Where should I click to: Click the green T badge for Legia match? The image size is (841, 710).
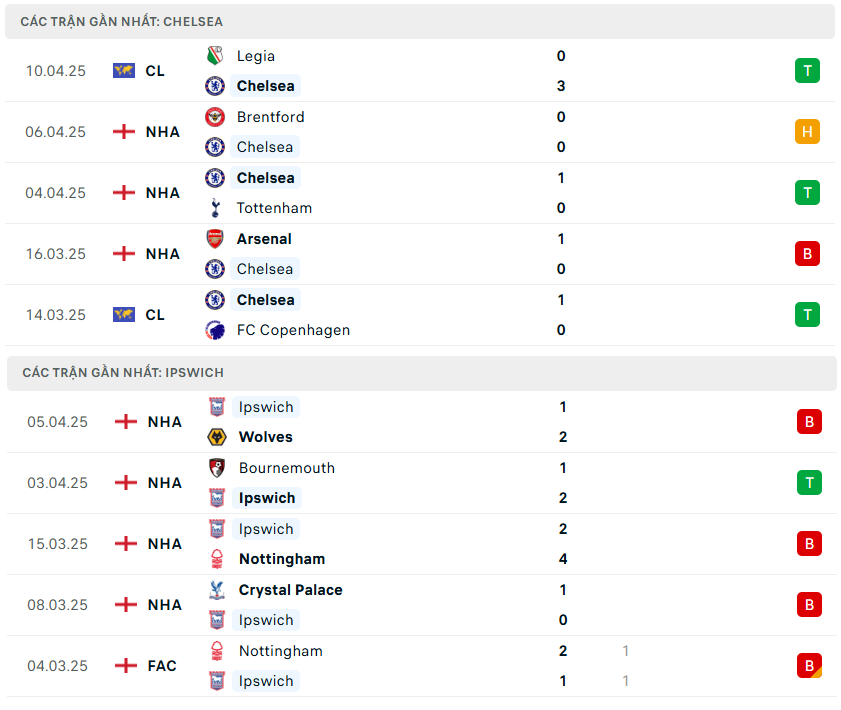tap(807, 70)
